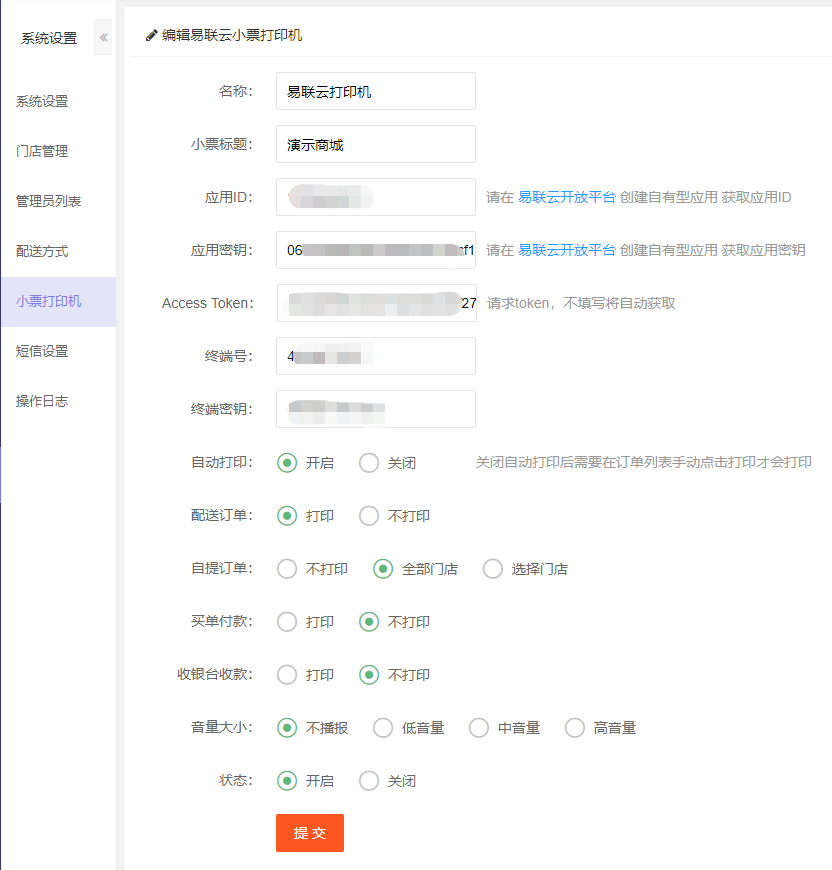This screenshot has height=870, width=832.
Task: Open 操作日志 in sidebar
Action: pyautogui.click(x=42, y=401)
